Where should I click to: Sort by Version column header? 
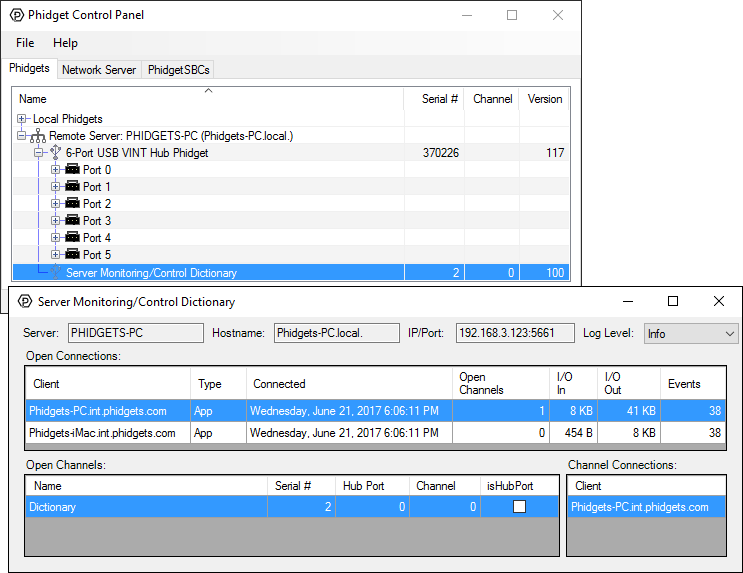544,99
